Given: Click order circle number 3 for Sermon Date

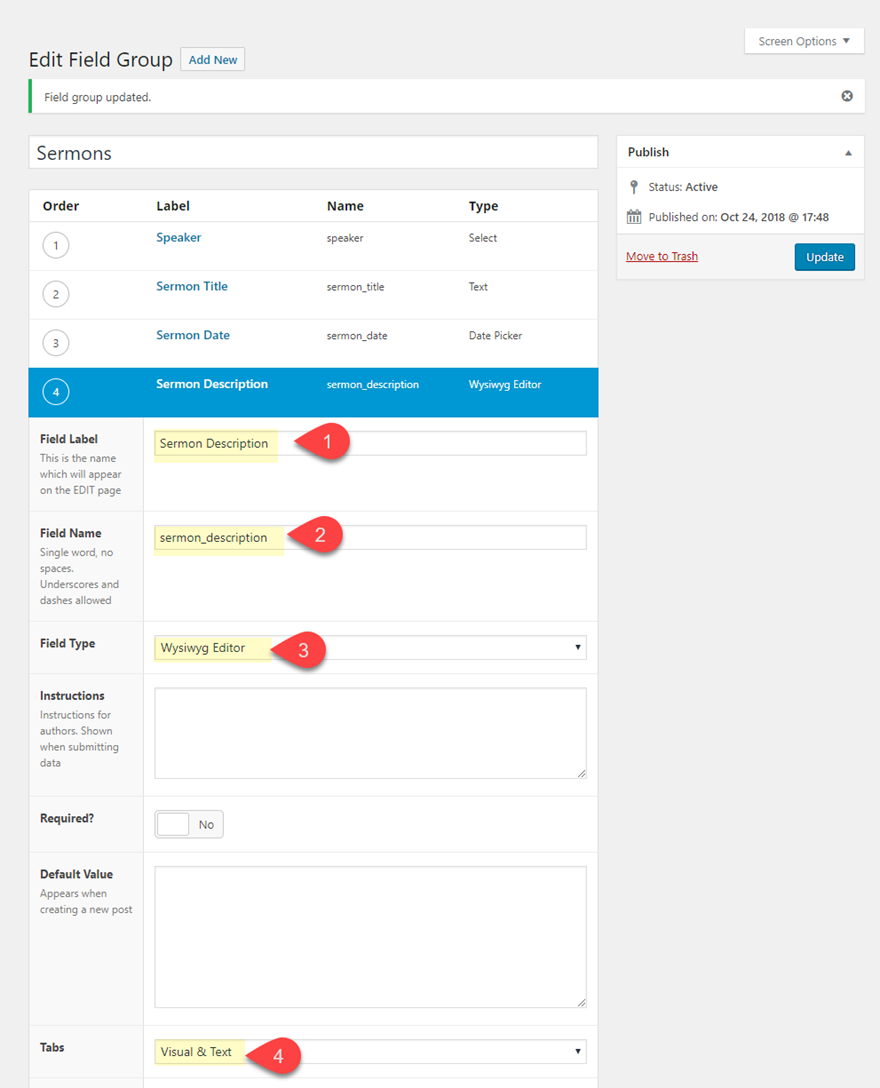Looking at the screenshot, I should click(56, 343).
